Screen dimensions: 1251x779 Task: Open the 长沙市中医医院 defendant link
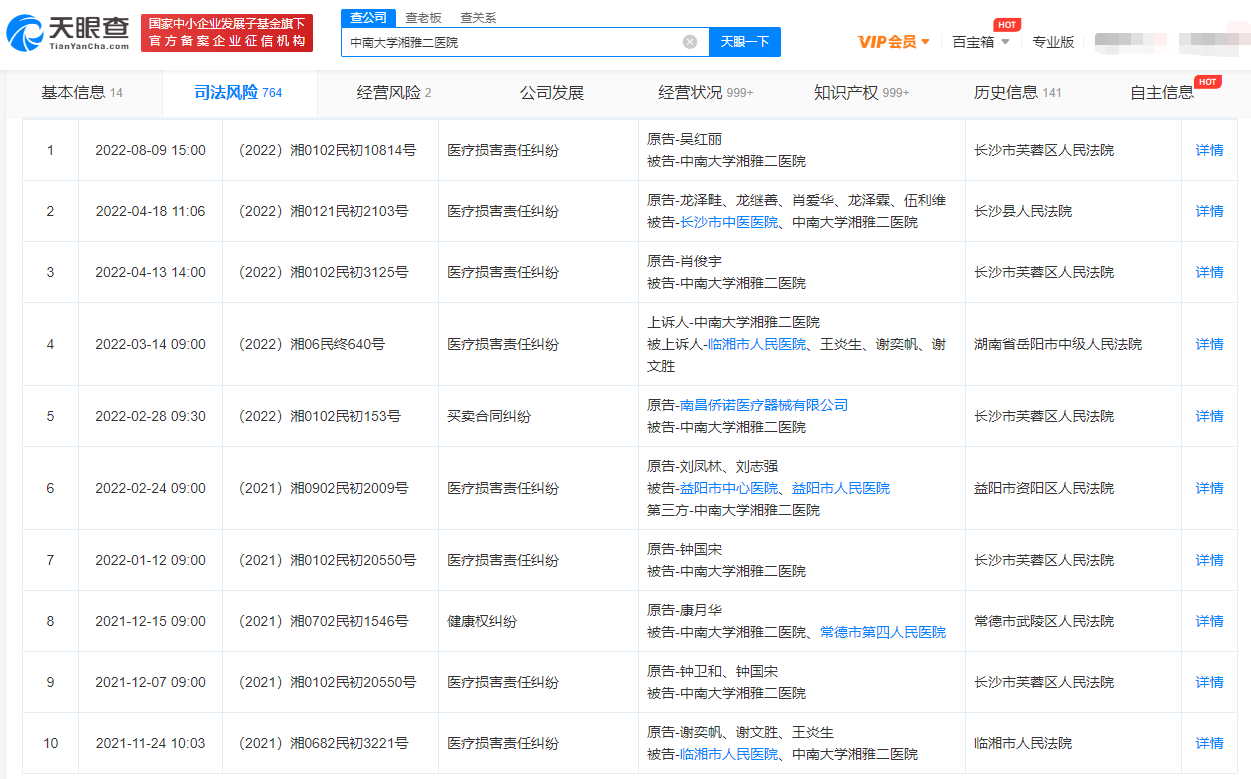click(x=728, y=222)
